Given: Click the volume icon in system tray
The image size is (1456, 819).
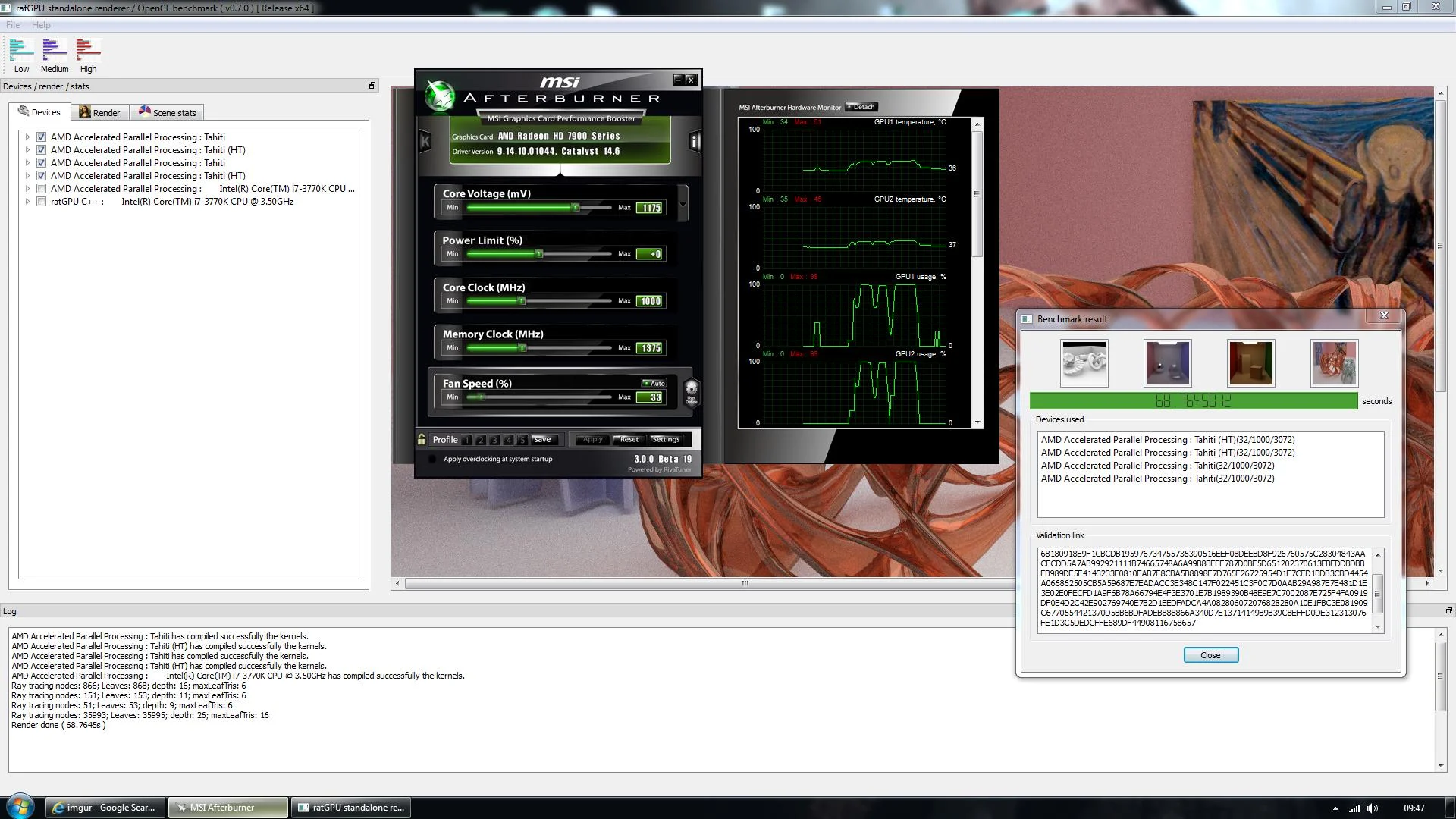Looking at the screenshot, I should coord(1373,808).
